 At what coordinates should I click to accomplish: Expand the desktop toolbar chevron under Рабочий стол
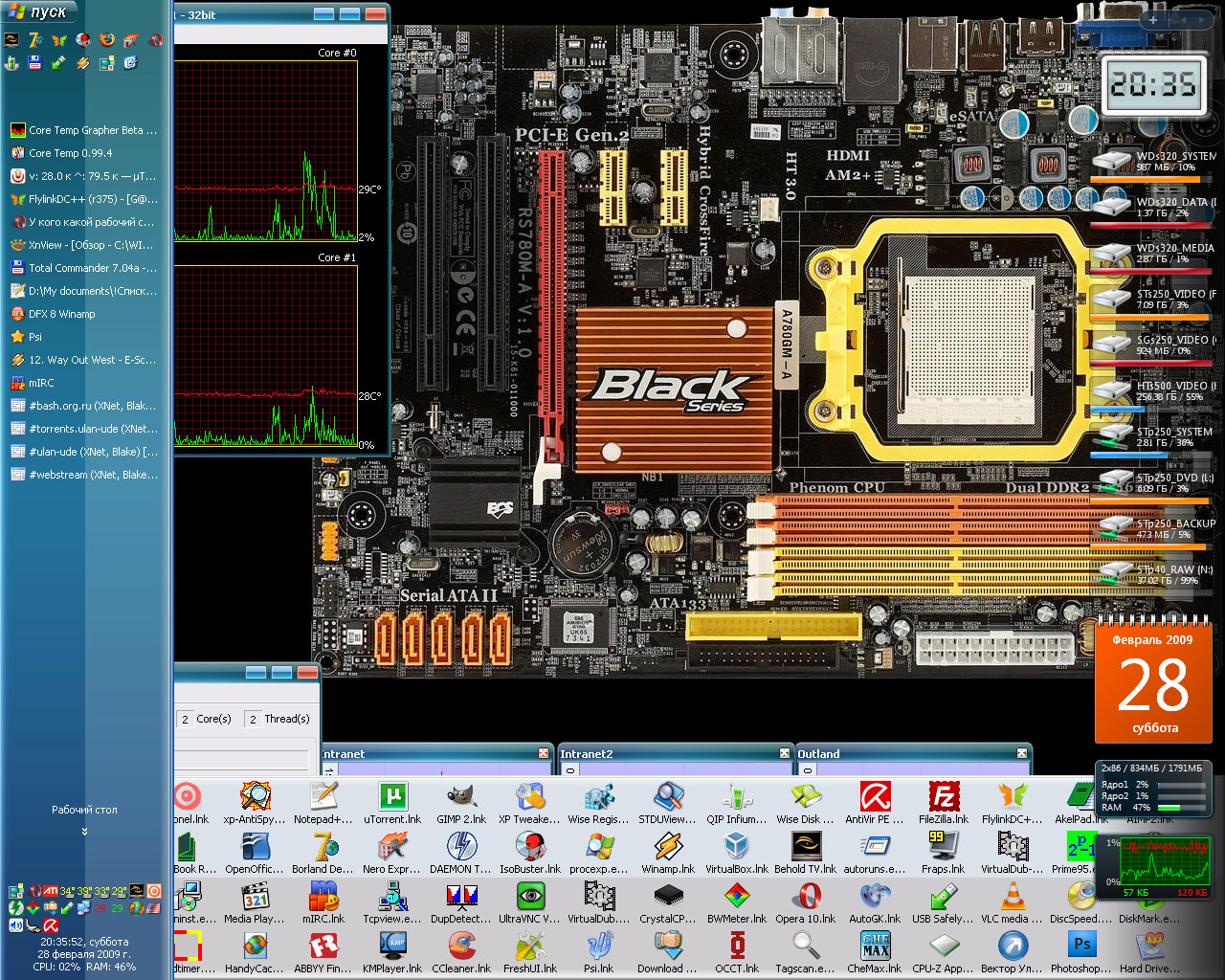[84, 832]
